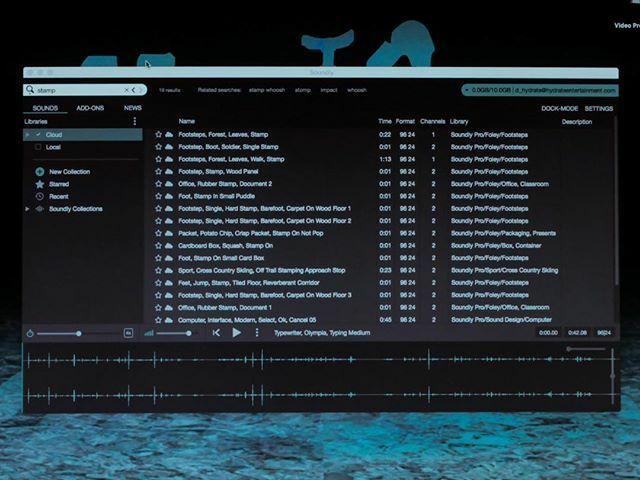Star 'Foot, Stamp On Small Card Box'

pyautogui.click(x=158, y=258)
